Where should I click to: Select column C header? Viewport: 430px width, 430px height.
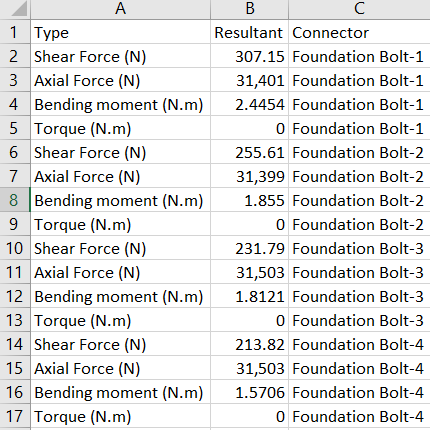click(359, 9)
